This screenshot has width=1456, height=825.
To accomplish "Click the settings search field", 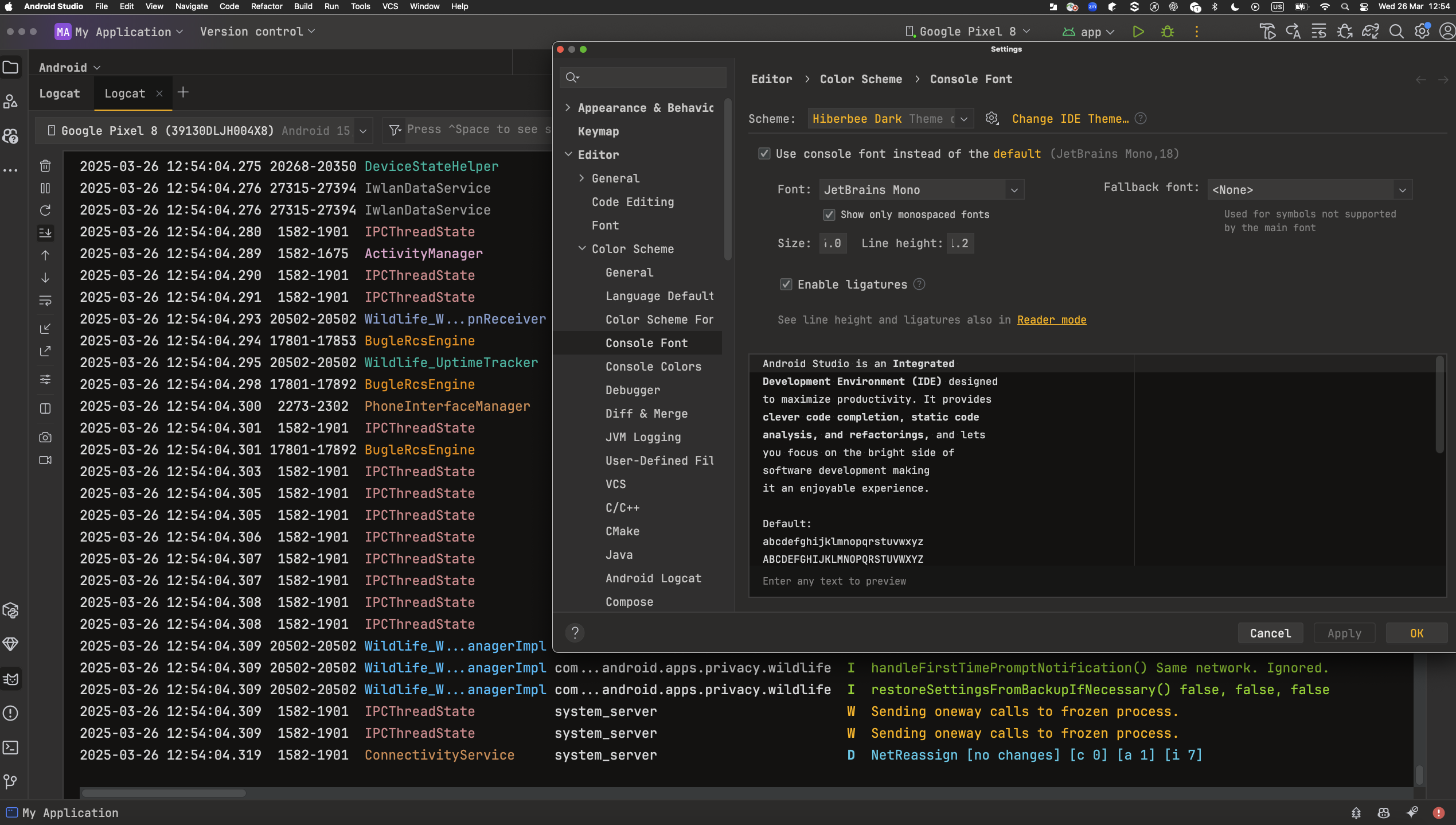I will 648,77.
